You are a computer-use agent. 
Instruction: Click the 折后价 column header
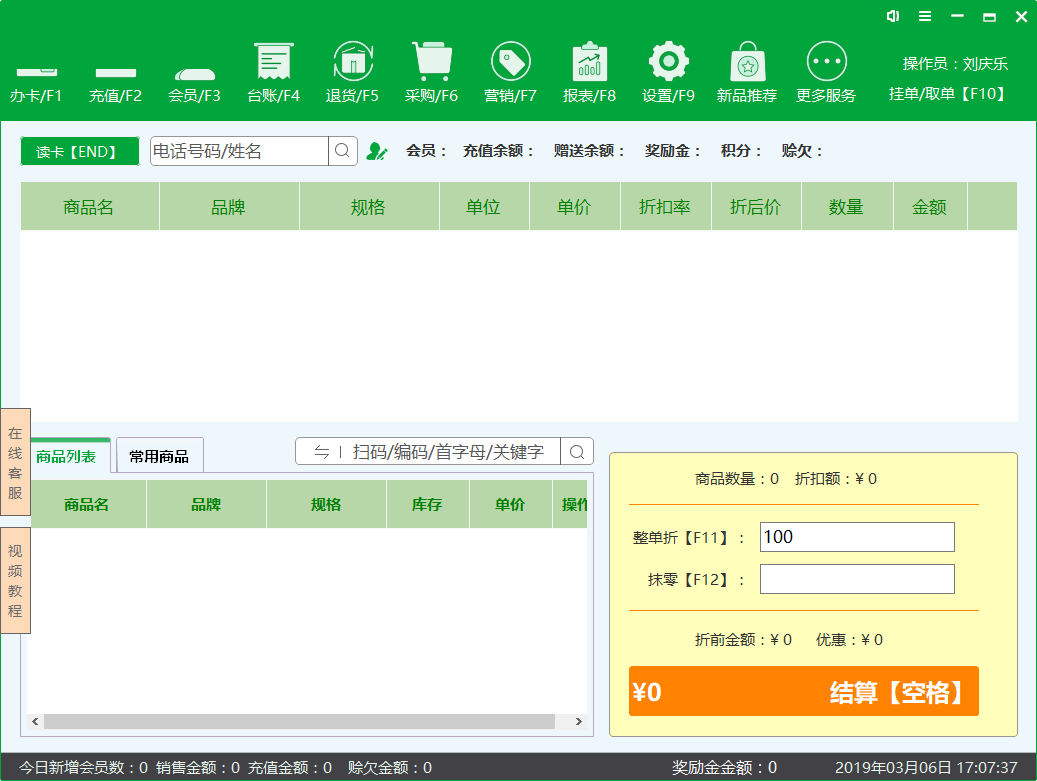click(755, 207)
